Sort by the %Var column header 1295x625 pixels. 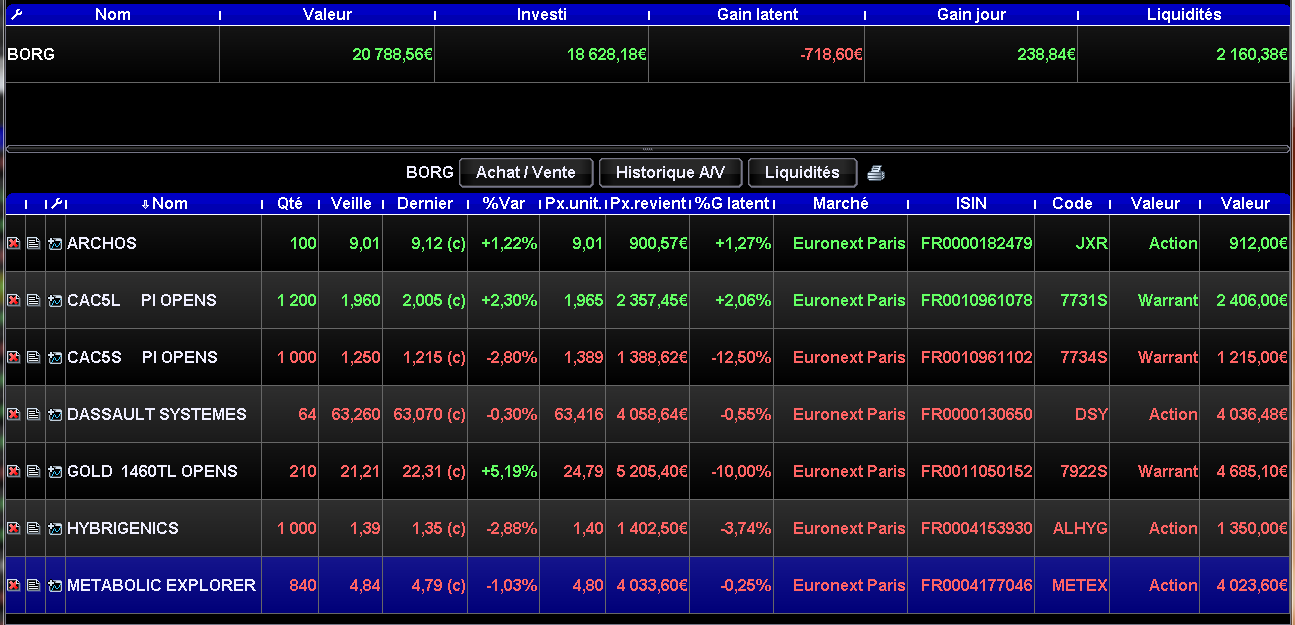pos(503,203)
